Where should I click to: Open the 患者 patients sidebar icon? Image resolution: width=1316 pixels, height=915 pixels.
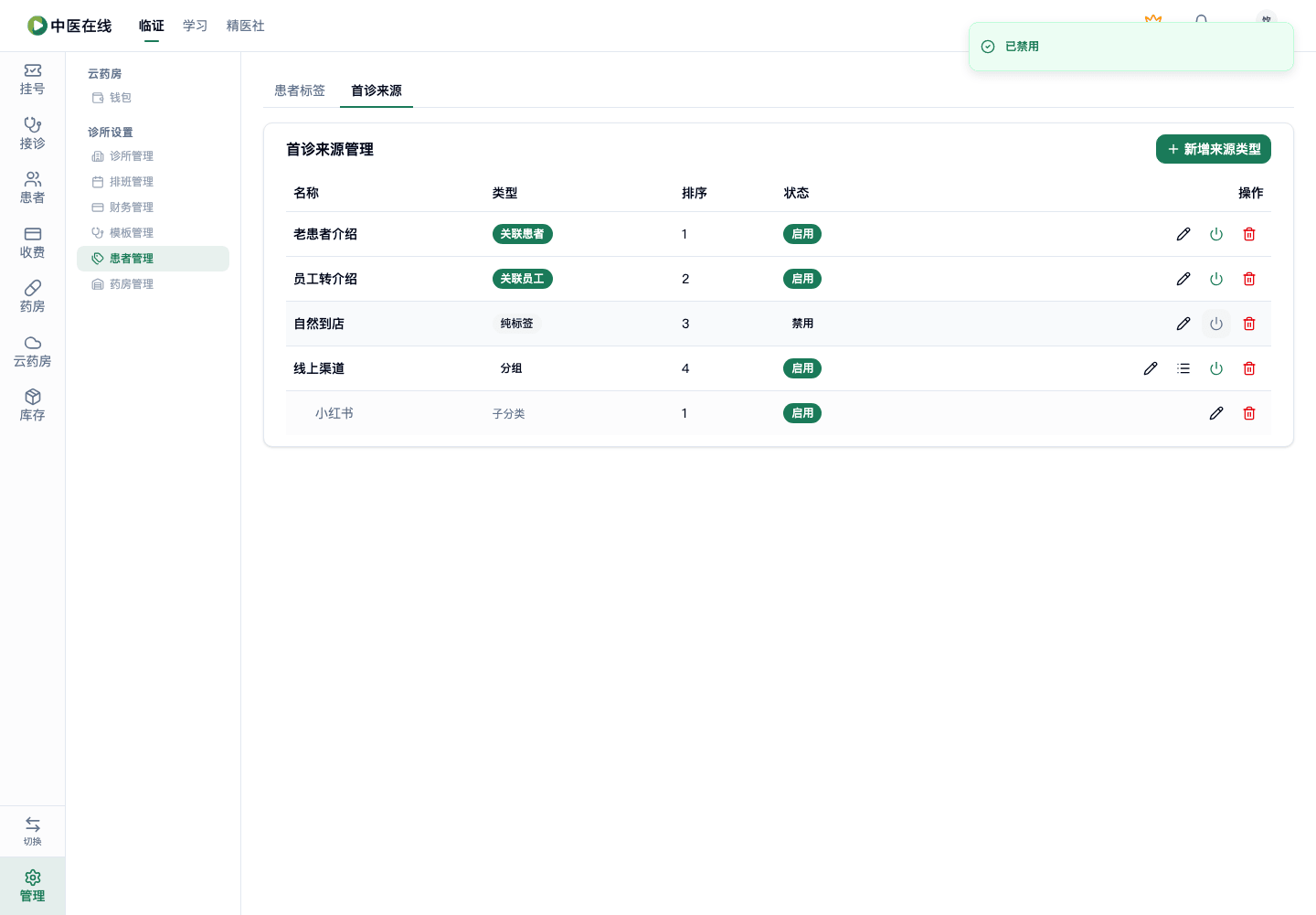coord(32,188)
